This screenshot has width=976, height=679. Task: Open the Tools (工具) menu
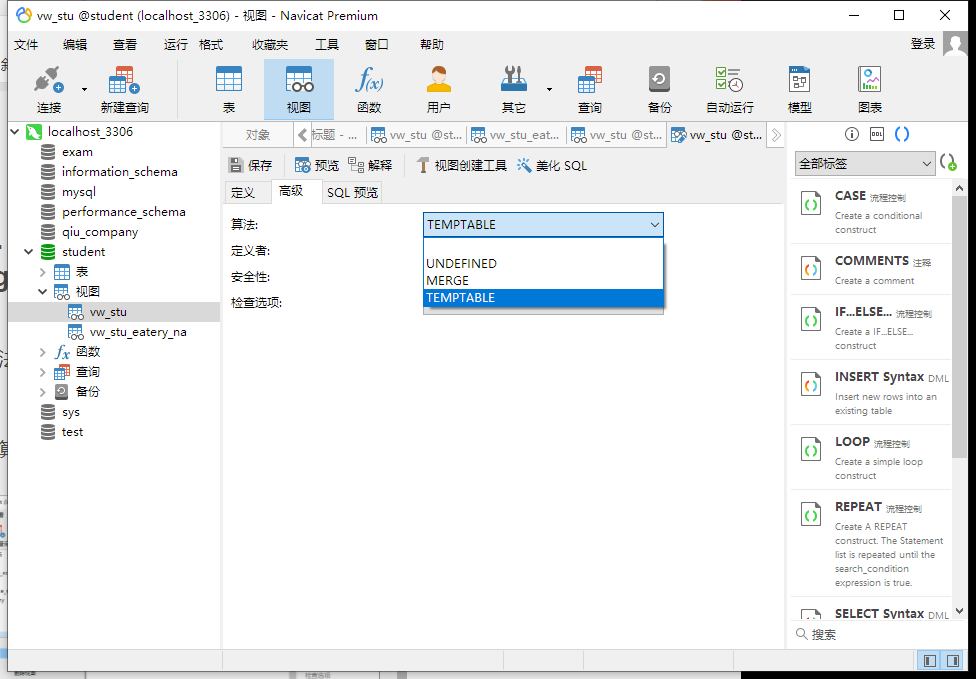pyautogui.click(x=327, y=45)
